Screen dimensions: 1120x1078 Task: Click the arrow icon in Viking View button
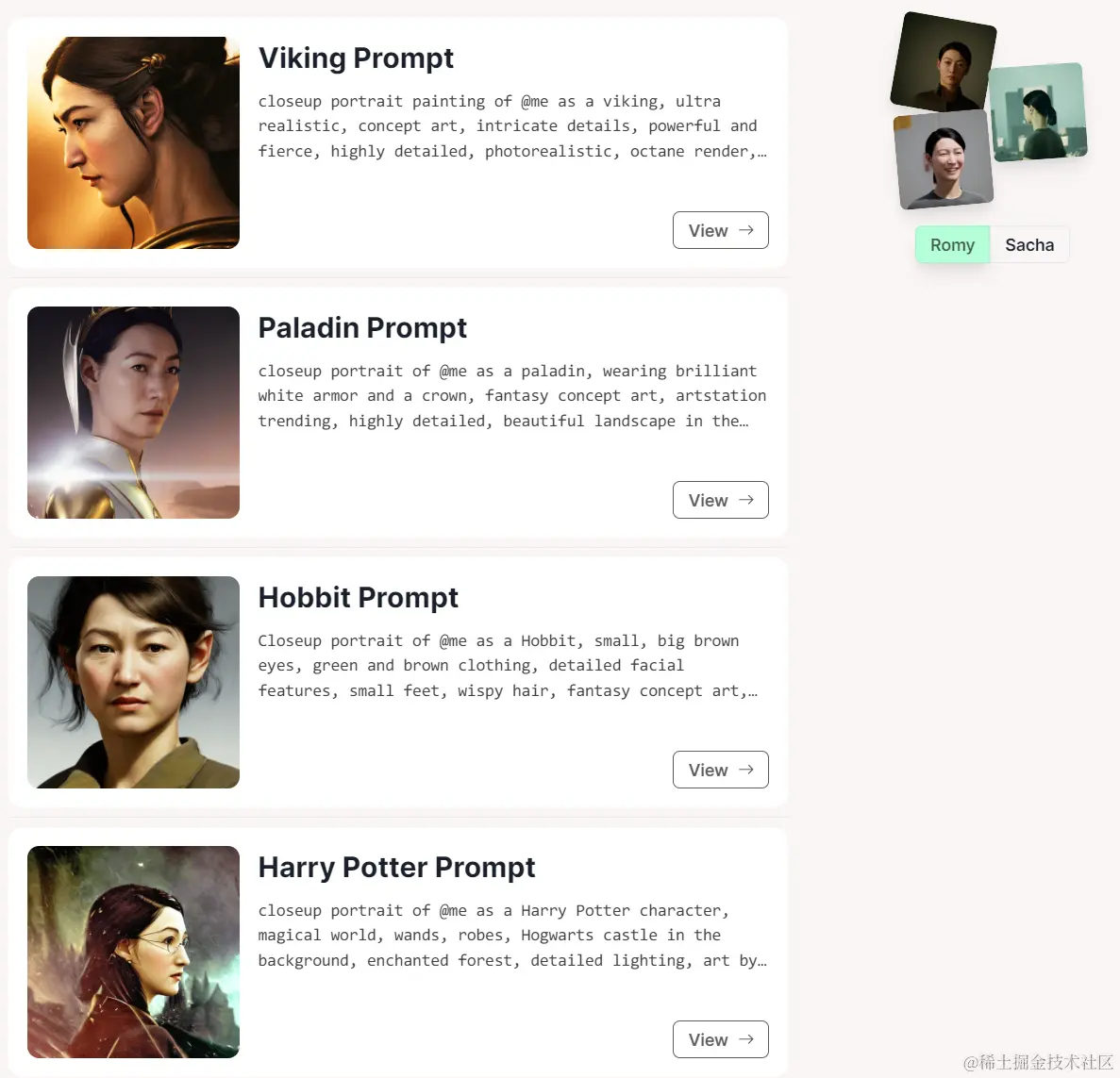click(x=745, y=230)
